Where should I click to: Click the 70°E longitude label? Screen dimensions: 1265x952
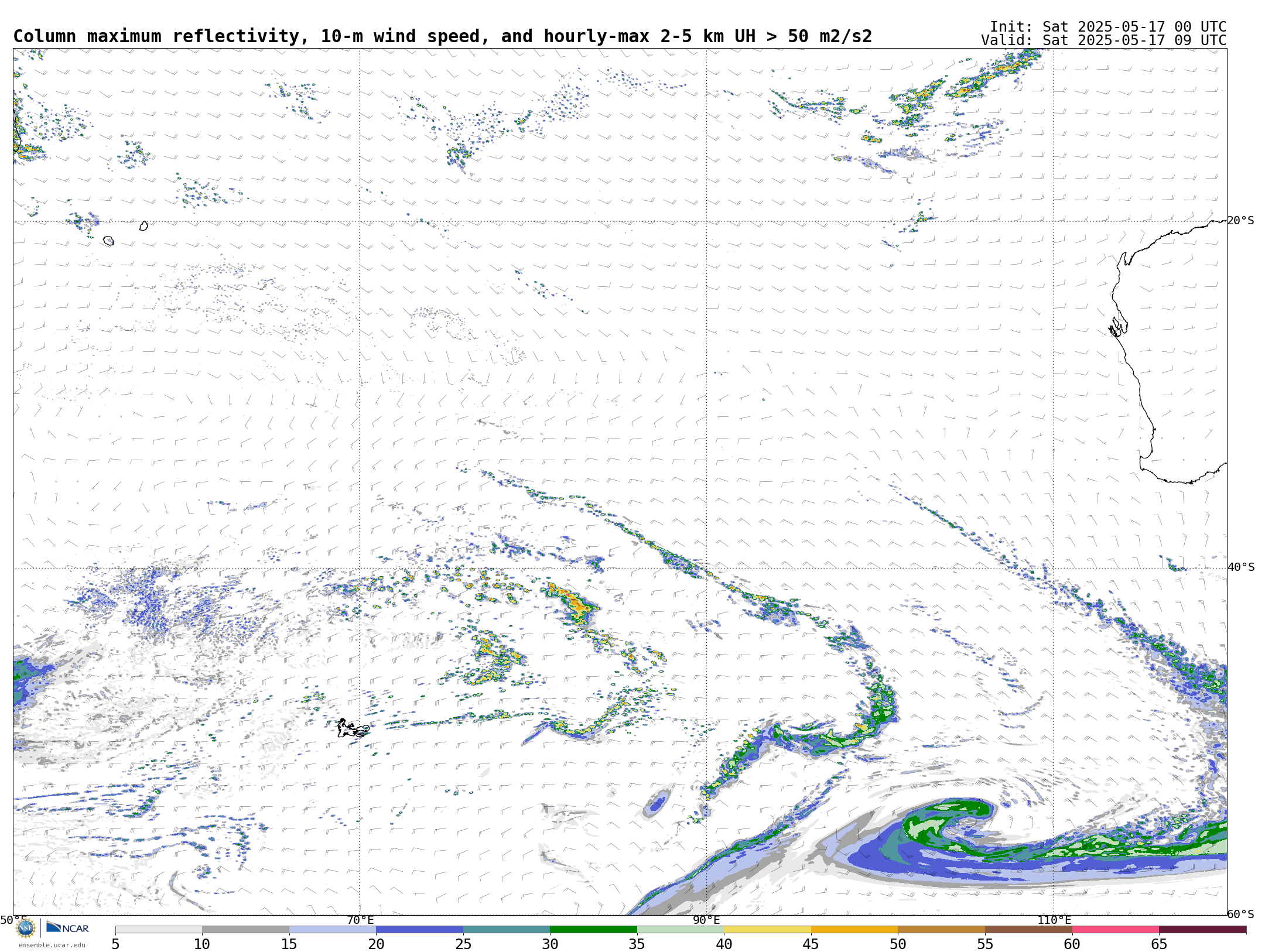point(360,920)
